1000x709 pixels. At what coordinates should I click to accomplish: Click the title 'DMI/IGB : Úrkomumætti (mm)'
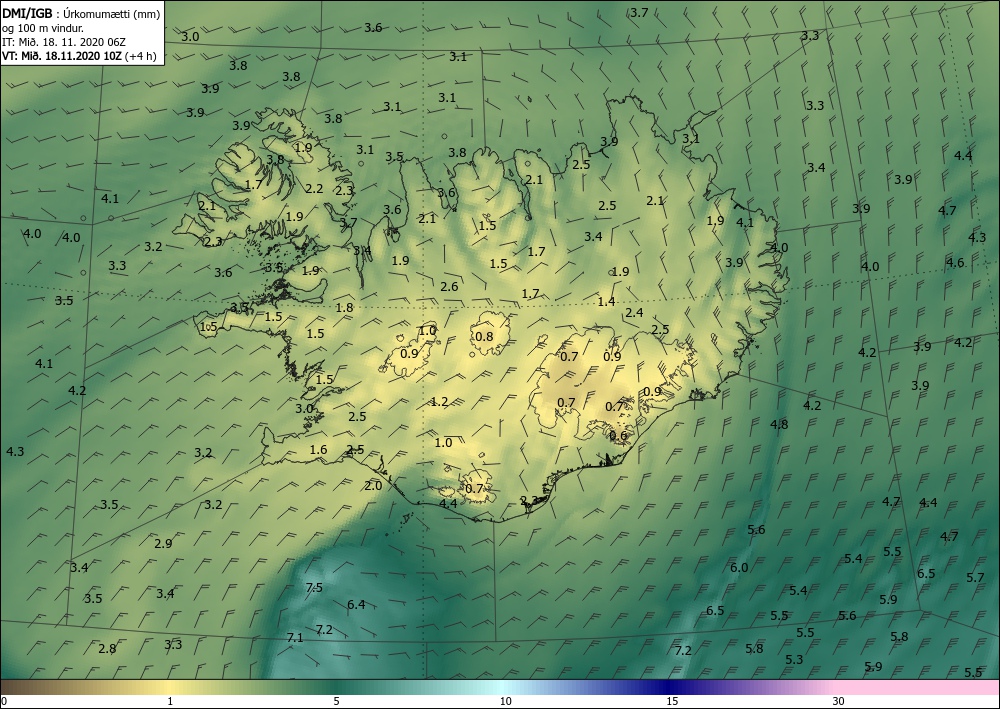(81, 13)
